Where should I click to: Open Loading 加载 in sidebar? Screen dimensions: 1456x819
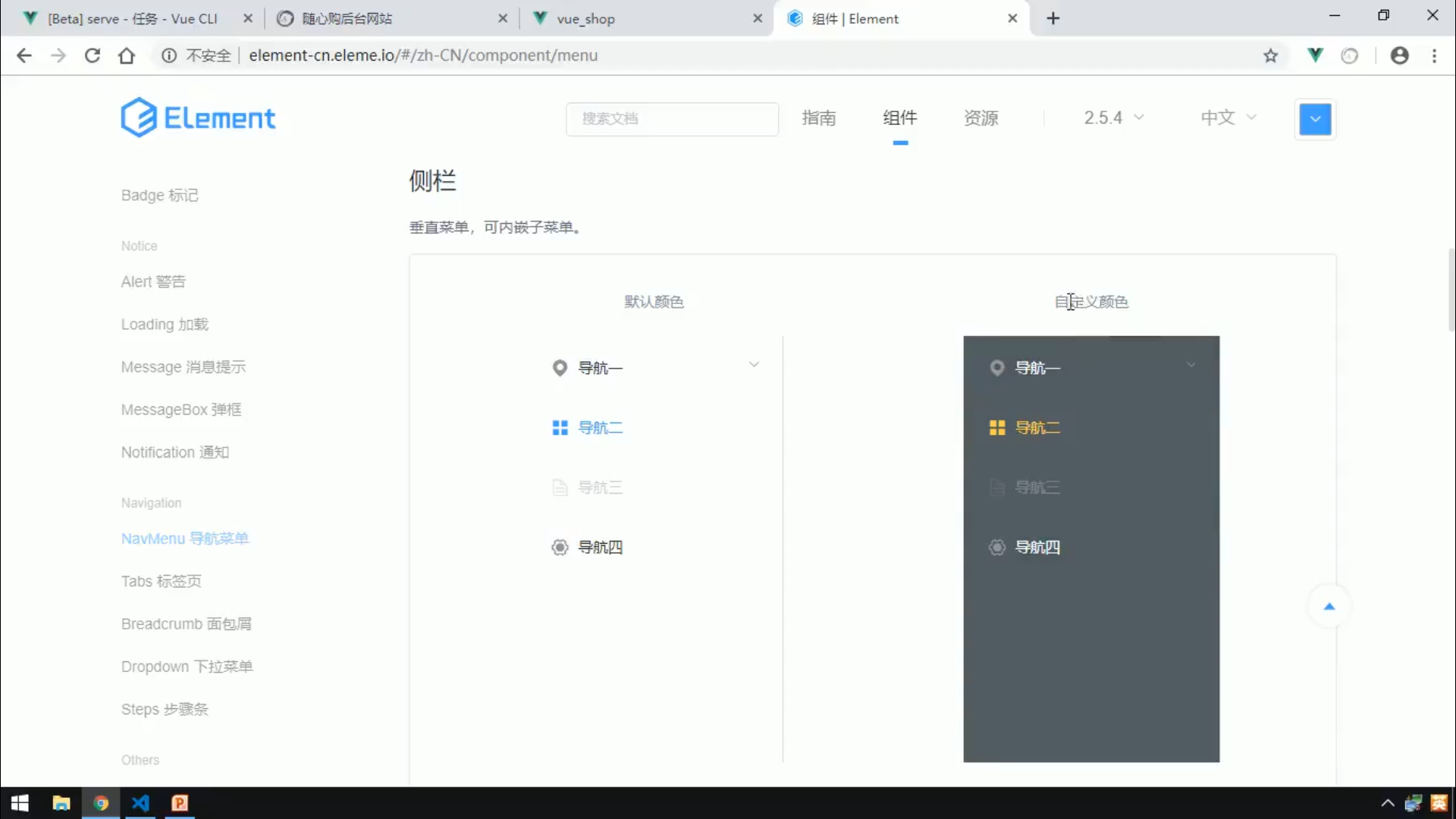pyautogui.click(x=165, y=325)
